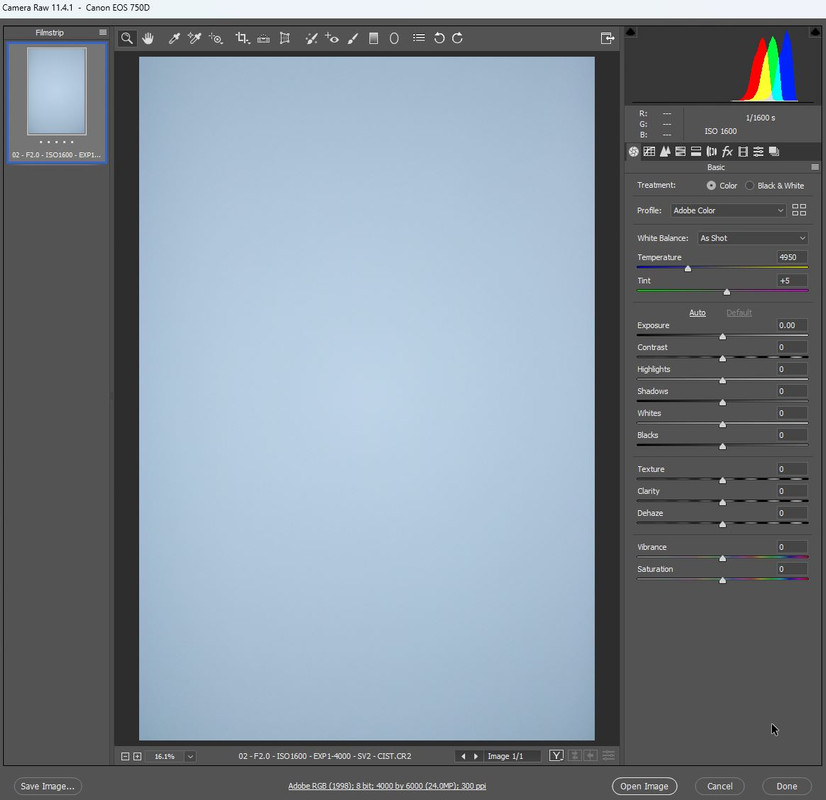This screenshot has height=800, width=826.
Task: Select the Color Sampler tool
Action: click(x=194, y=38)
